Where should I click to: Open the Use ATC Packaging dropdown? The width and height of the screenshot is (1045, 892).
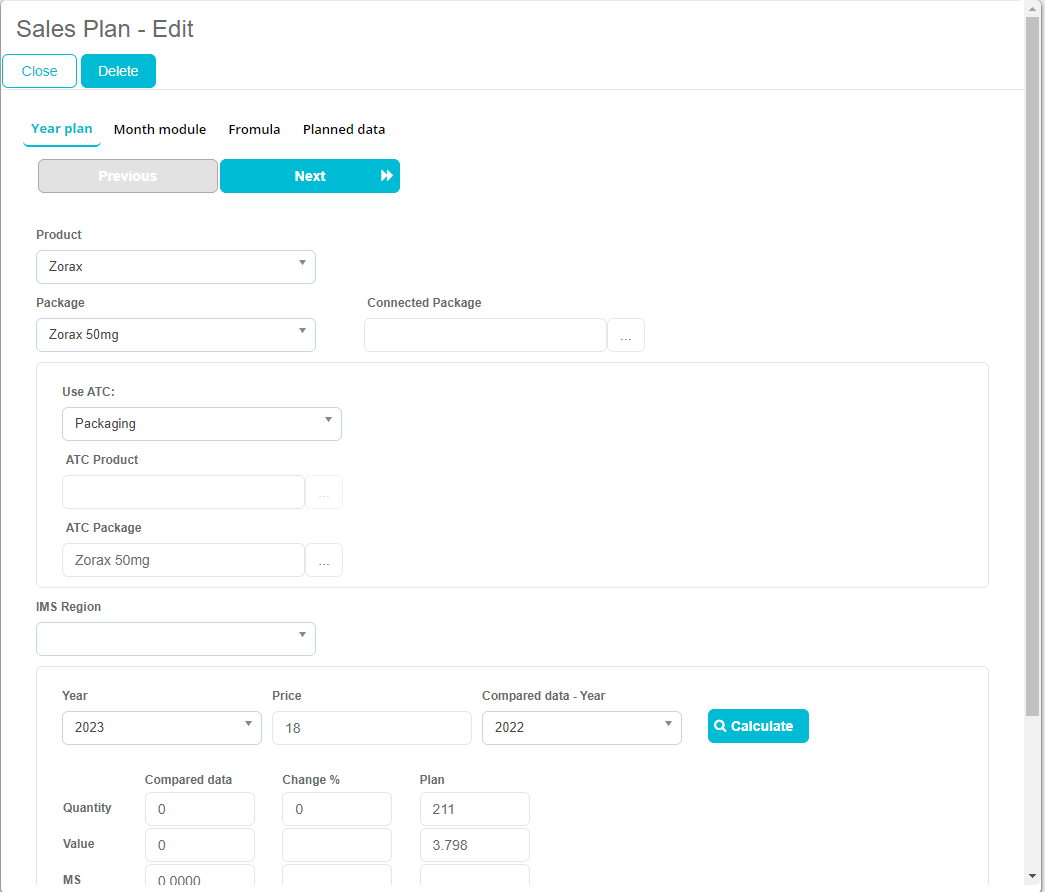point(202,424)
